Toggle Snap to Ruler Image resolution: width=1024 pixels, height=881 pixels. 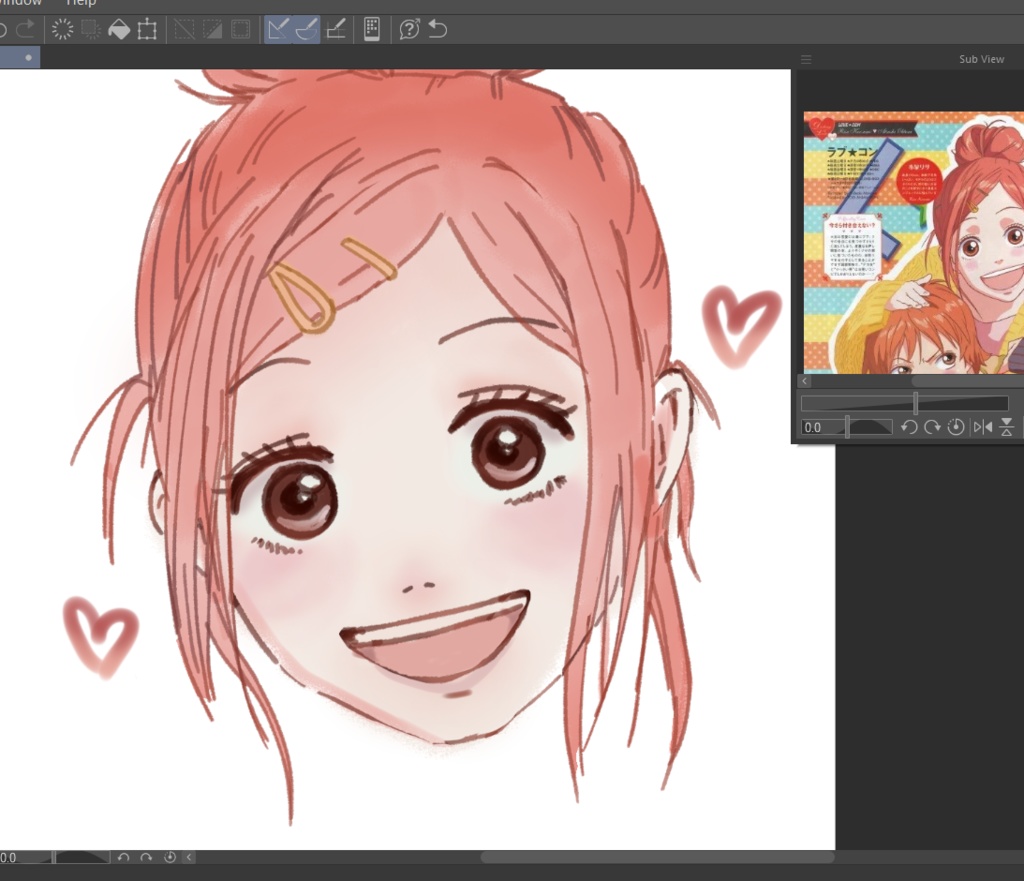278,29
